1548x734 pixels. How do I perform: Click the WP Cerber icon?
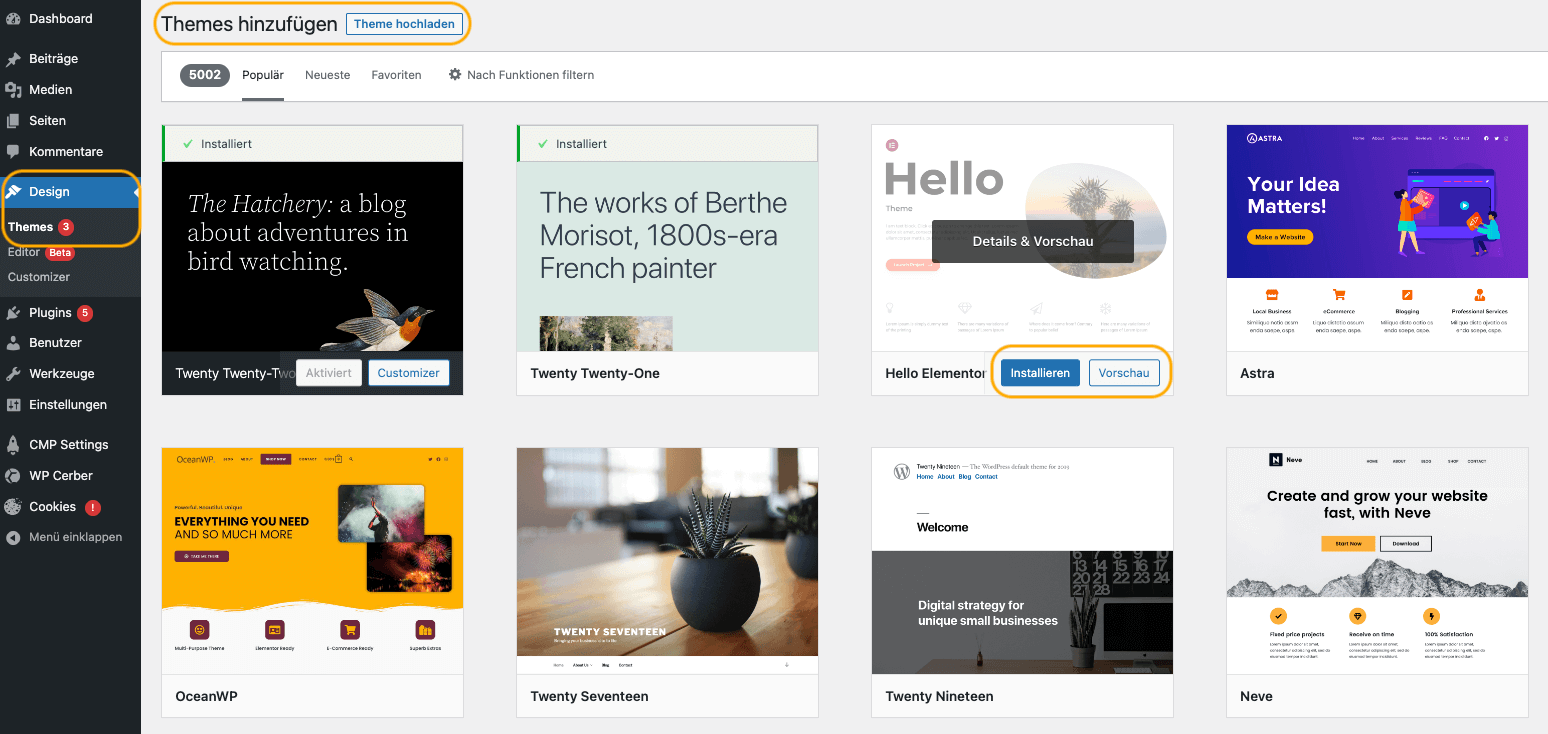pyautogui.click(x=13, y=476)
